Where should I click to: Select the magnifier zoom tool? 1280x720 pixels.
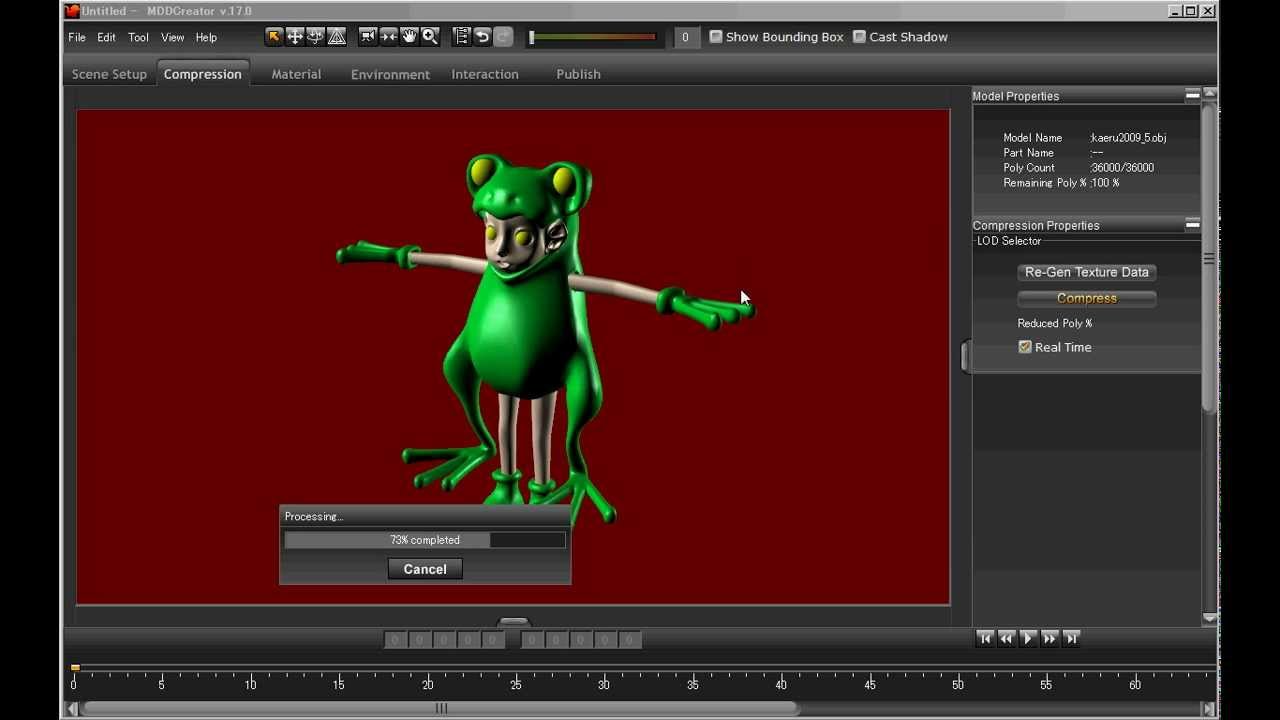pos(430,37)
